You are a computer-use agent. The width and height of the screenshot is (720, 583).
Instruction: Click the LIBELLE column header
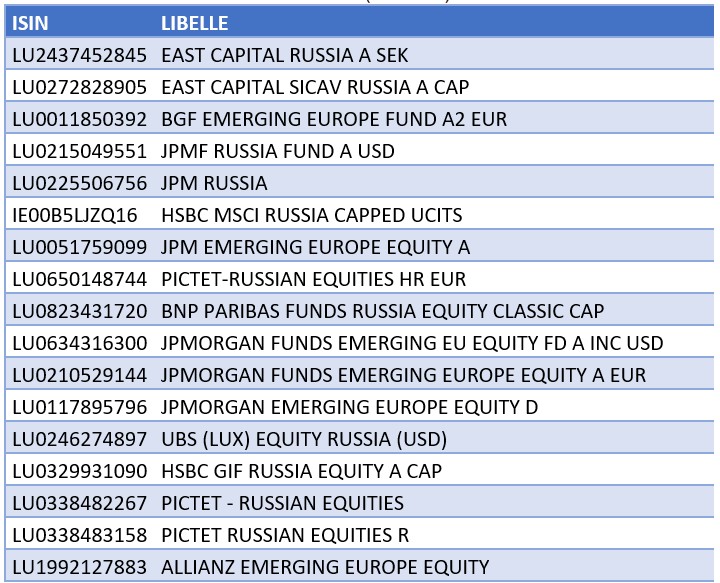(x=195, y=23)
